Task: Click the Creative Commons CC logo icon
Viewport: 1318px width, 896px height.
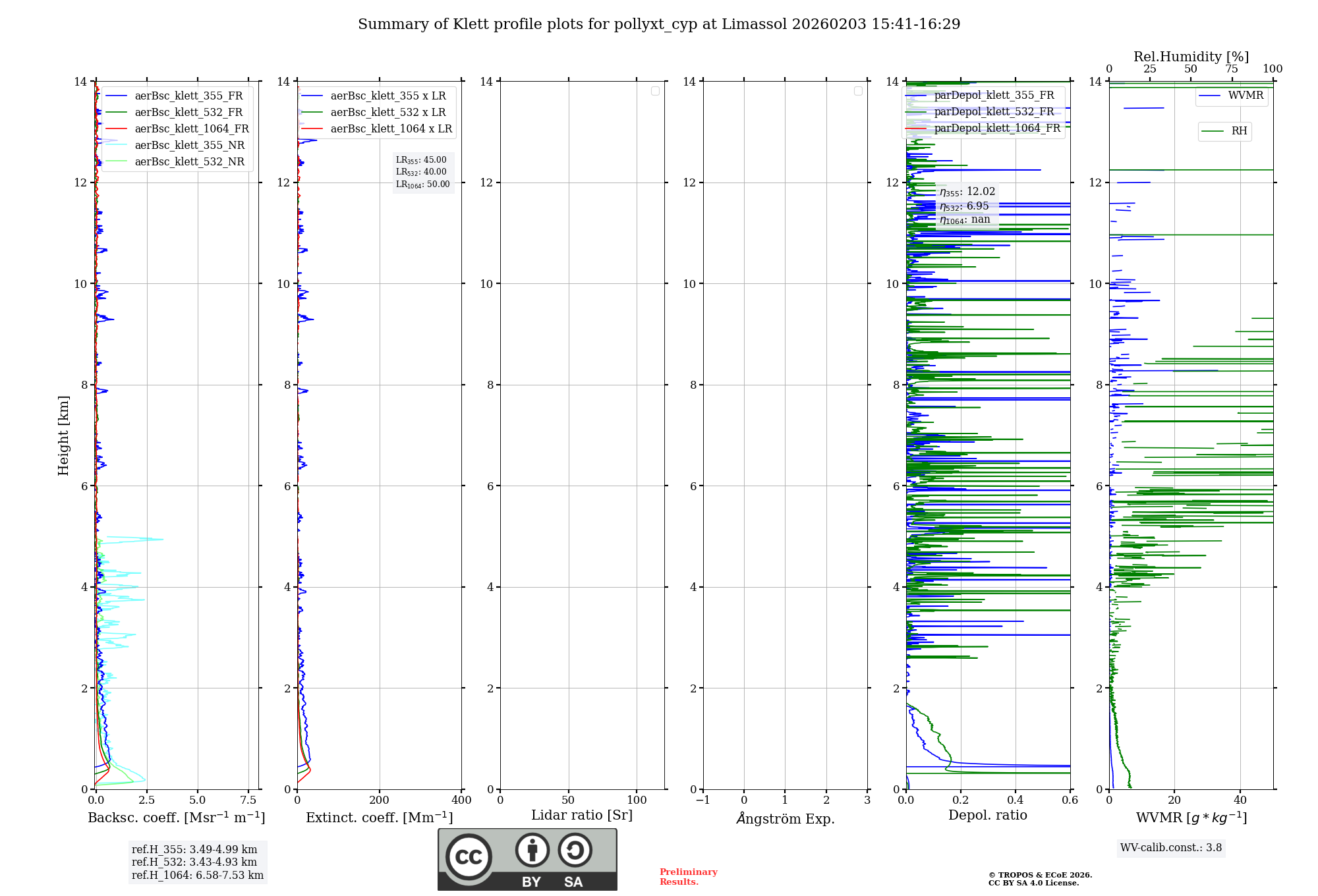Action: tap(469, 856)
